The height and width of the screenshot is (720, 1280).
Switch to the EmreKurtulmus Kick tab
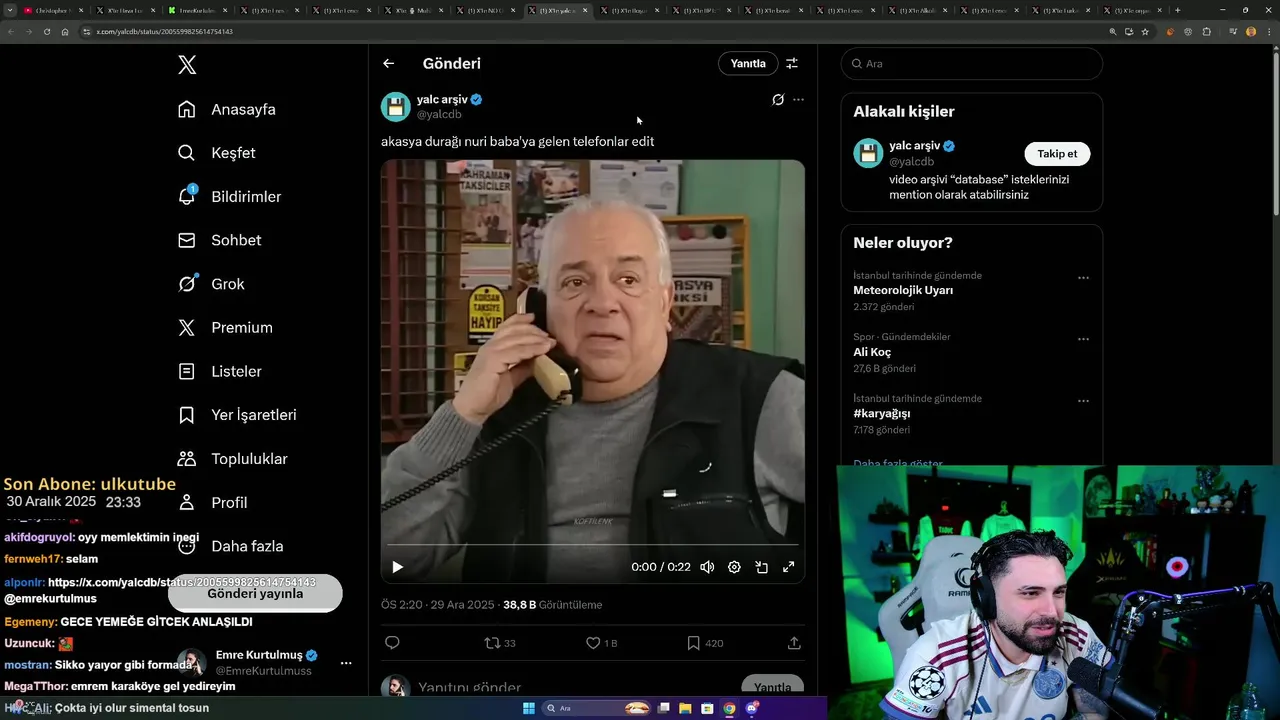coord(198,10)
